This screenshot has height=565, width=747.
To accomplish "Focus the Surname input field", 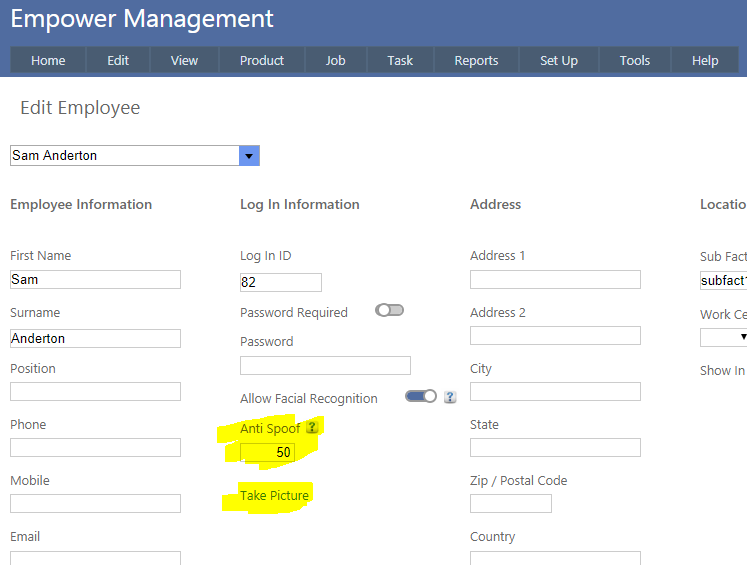I will [x=95, y=339].
